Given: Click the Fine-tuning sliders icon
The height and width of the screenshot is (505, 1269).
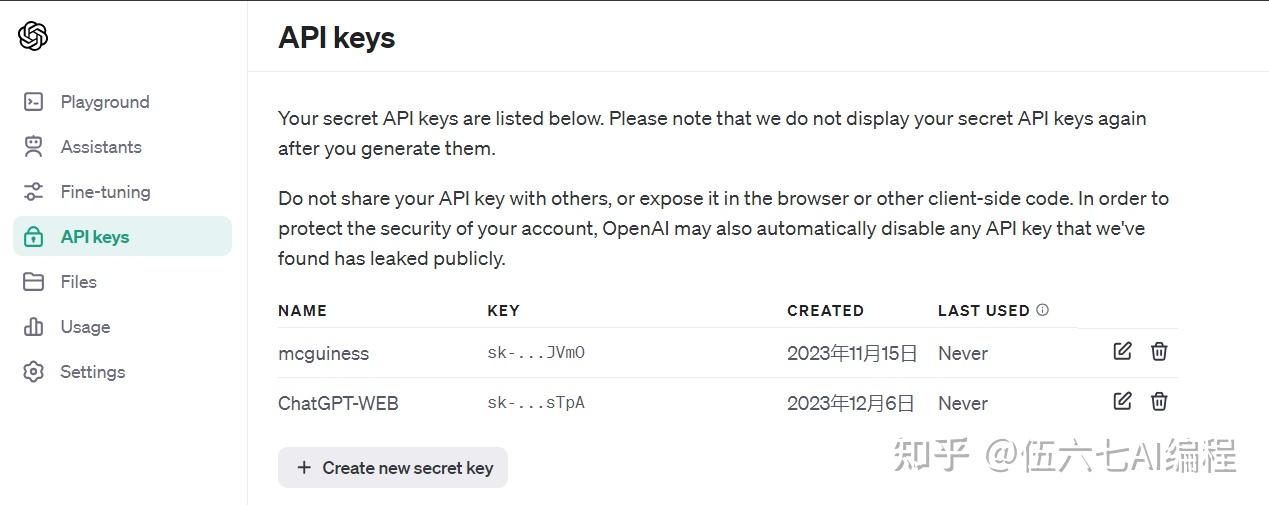Looking at the screenshot, I should (33, 192).
